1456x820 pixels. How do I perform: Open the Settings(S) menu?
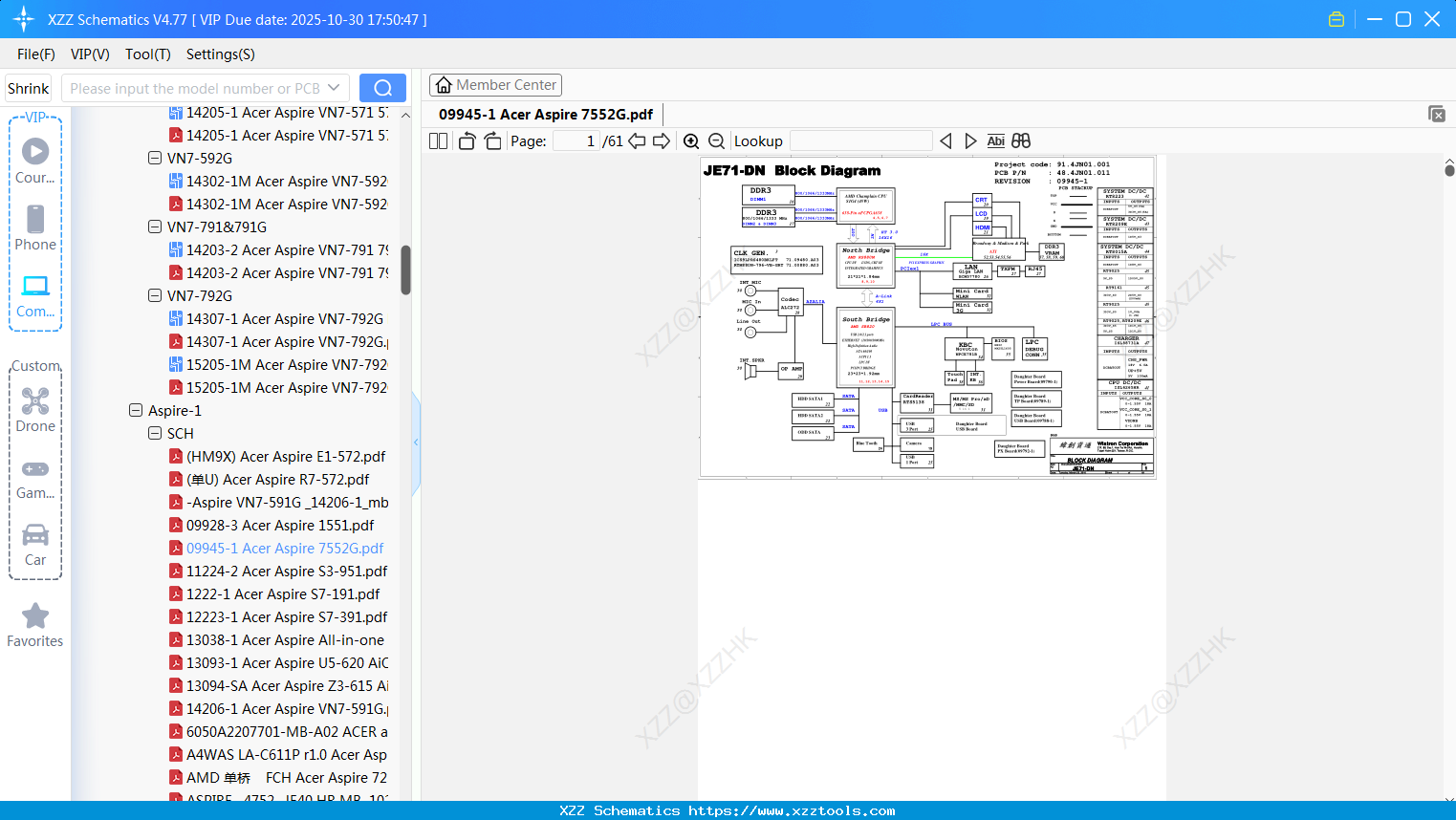click(221, 54)
